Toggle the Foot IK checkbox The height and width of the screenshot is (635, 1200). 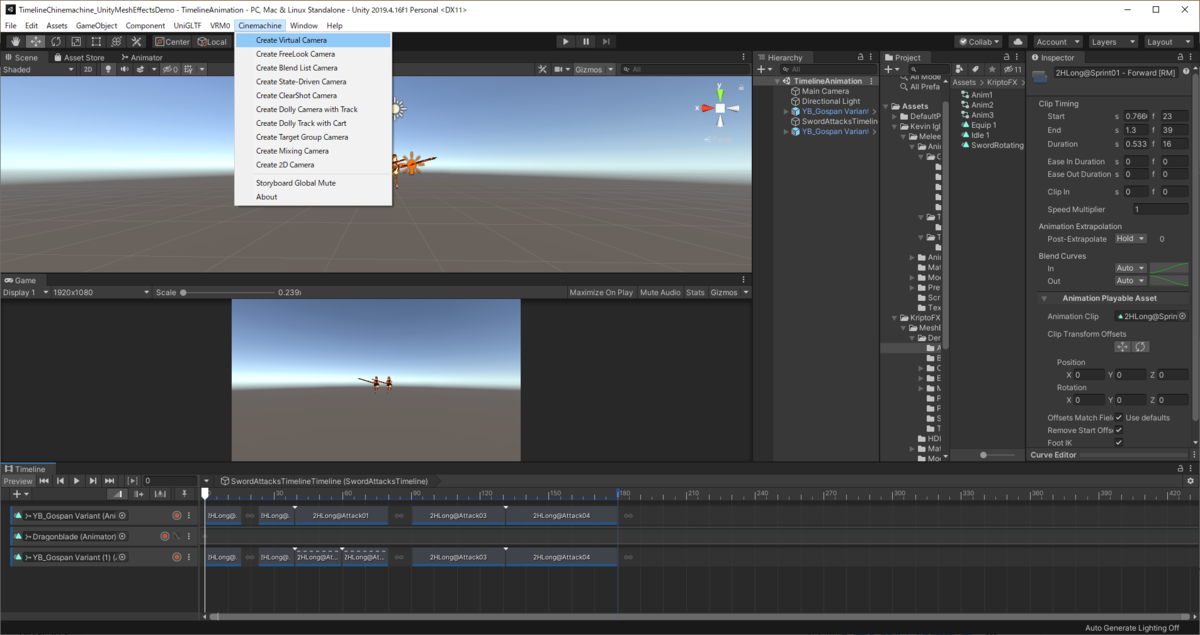[1119, 442]
